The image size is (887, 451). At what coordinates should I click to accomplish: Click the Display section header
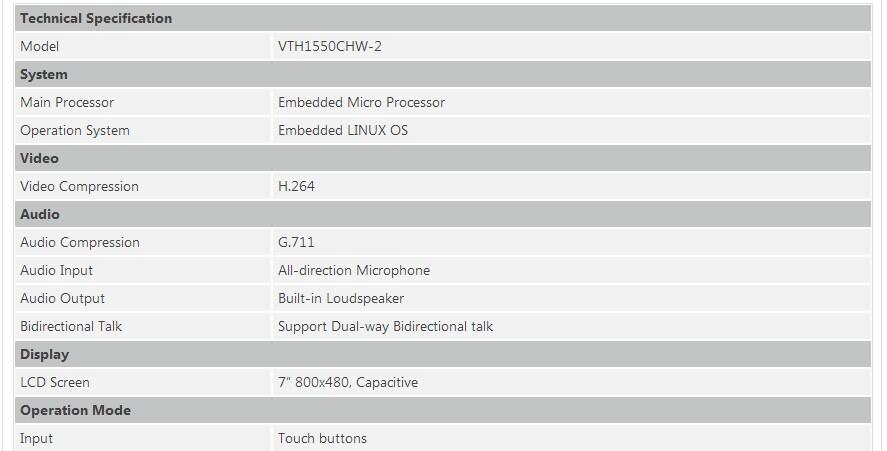click(44, 354)
